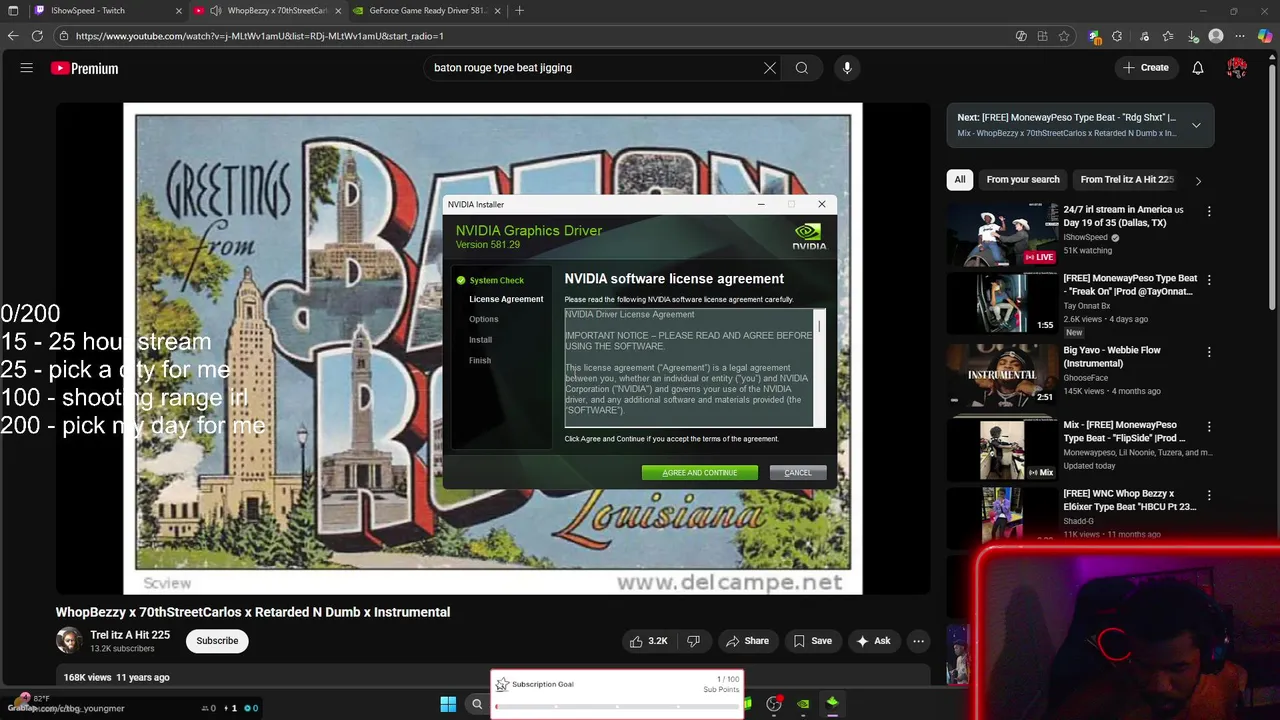Dislike the video with thumbs down
Viewport: 1280px width, 720px height.
[693, 641]
